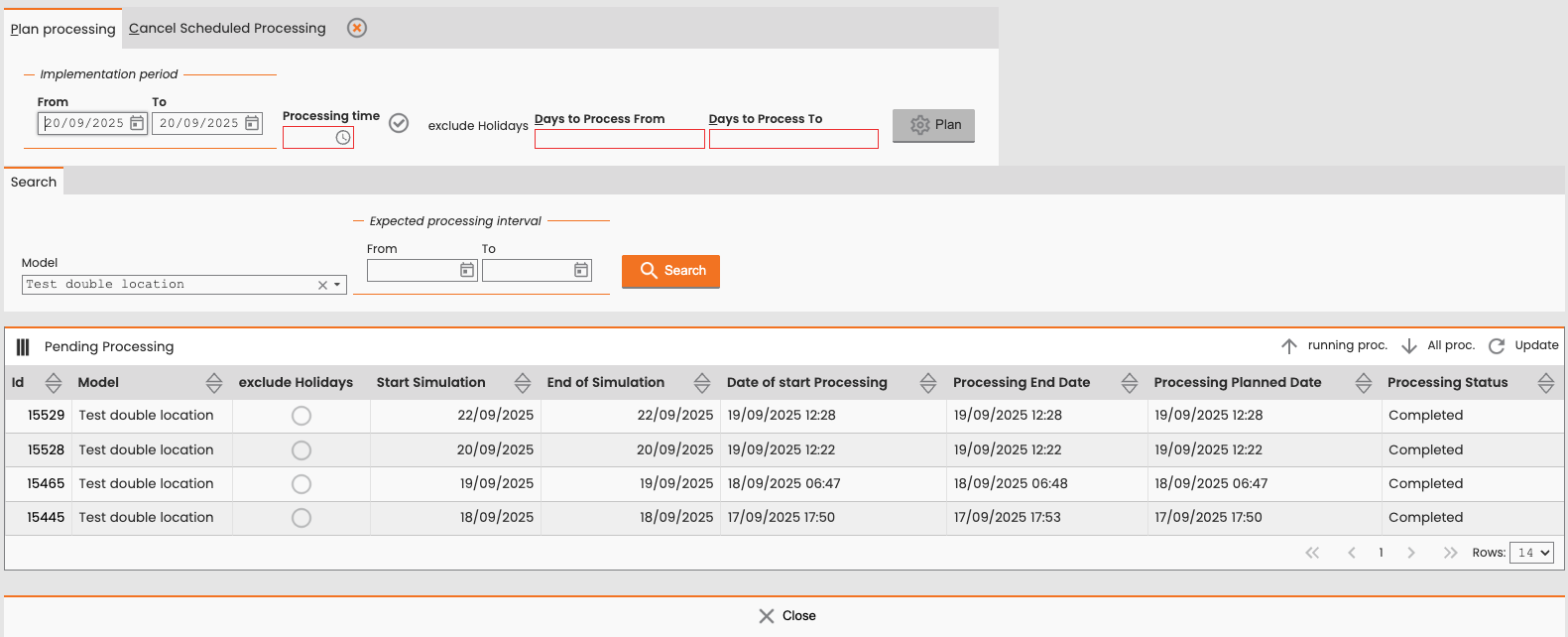Viewport: 1568px width, 637px height.
Task: Click the orange circle X icon beside Cancel Scheduled Processing
Action: coord(357,28)
